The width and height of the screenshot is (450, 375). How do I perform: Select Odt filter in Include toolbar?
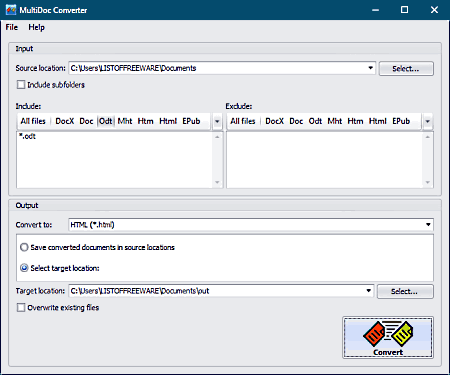tap(106, 121)
